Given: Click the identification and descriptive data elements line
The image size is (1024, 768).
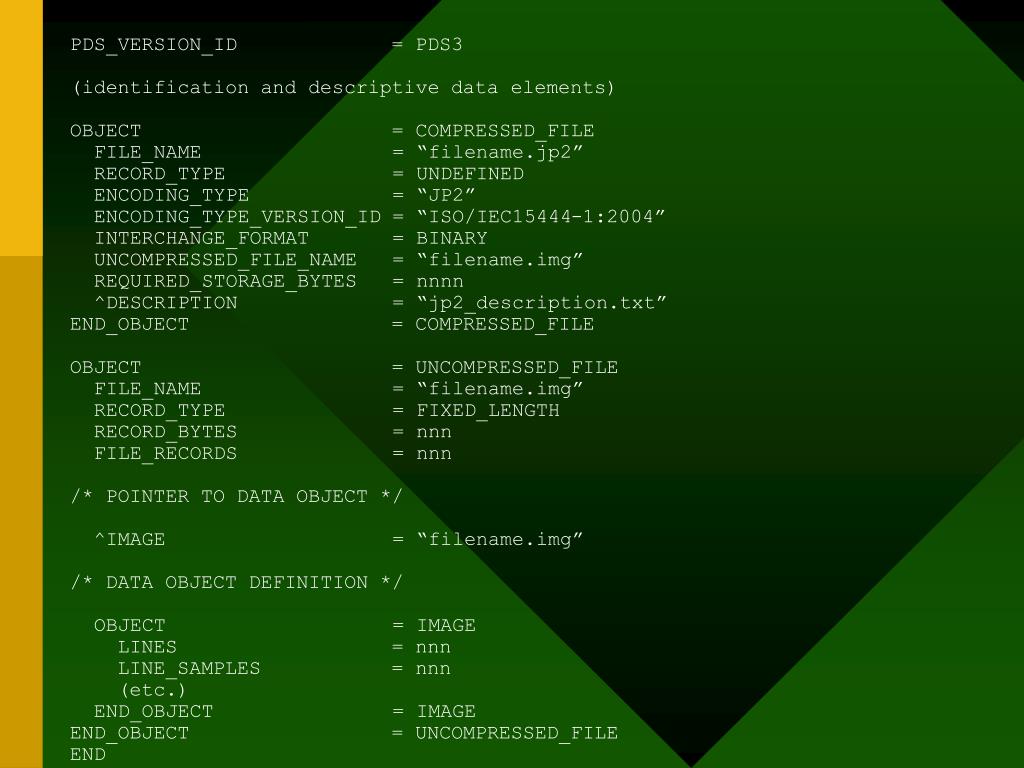Looking at the screenshot, I should (344, 88).
